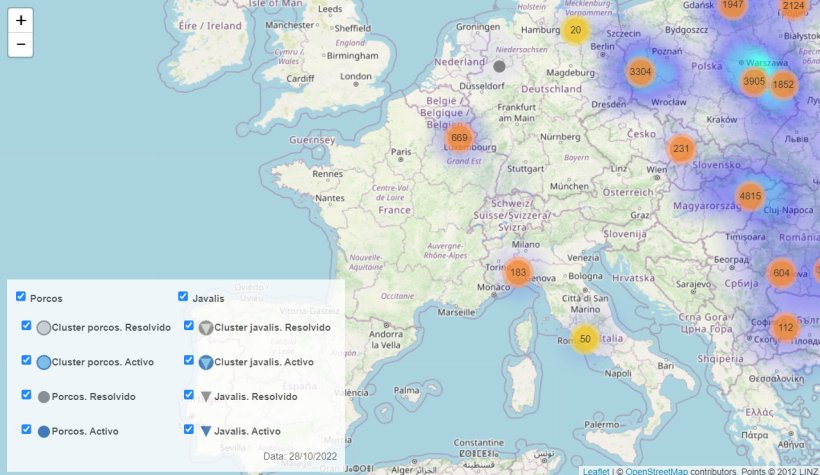The height and width of the screenshot is (475, 820).
Task: Toggle the Porcos. Activo checkbox
Action: point(27,429)
